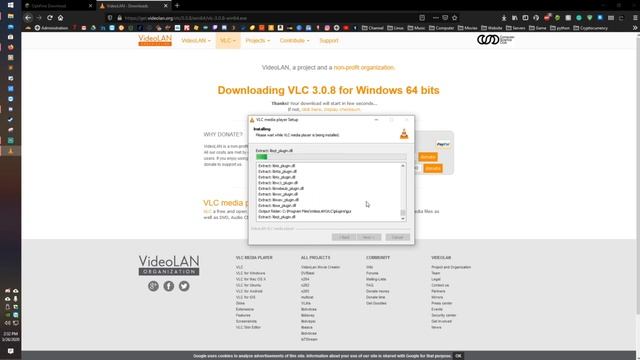Screen dimensions: 640x360
Task: Open Press center footer link
Action: coord(442,303)
